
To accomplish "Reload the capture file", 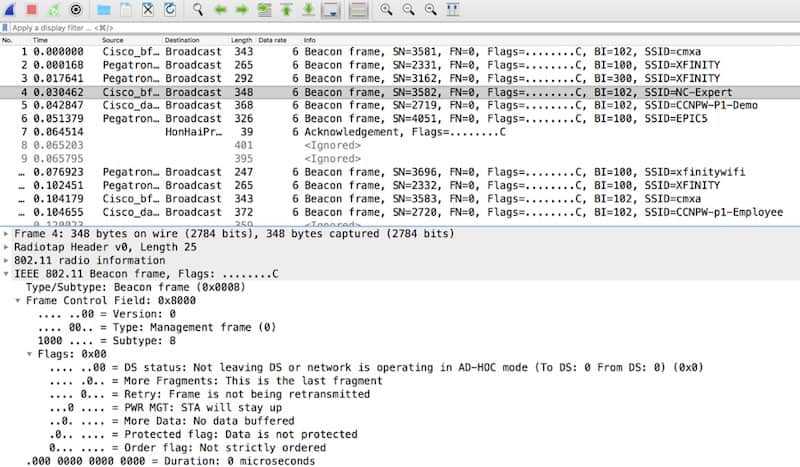I will pos(170,9).
